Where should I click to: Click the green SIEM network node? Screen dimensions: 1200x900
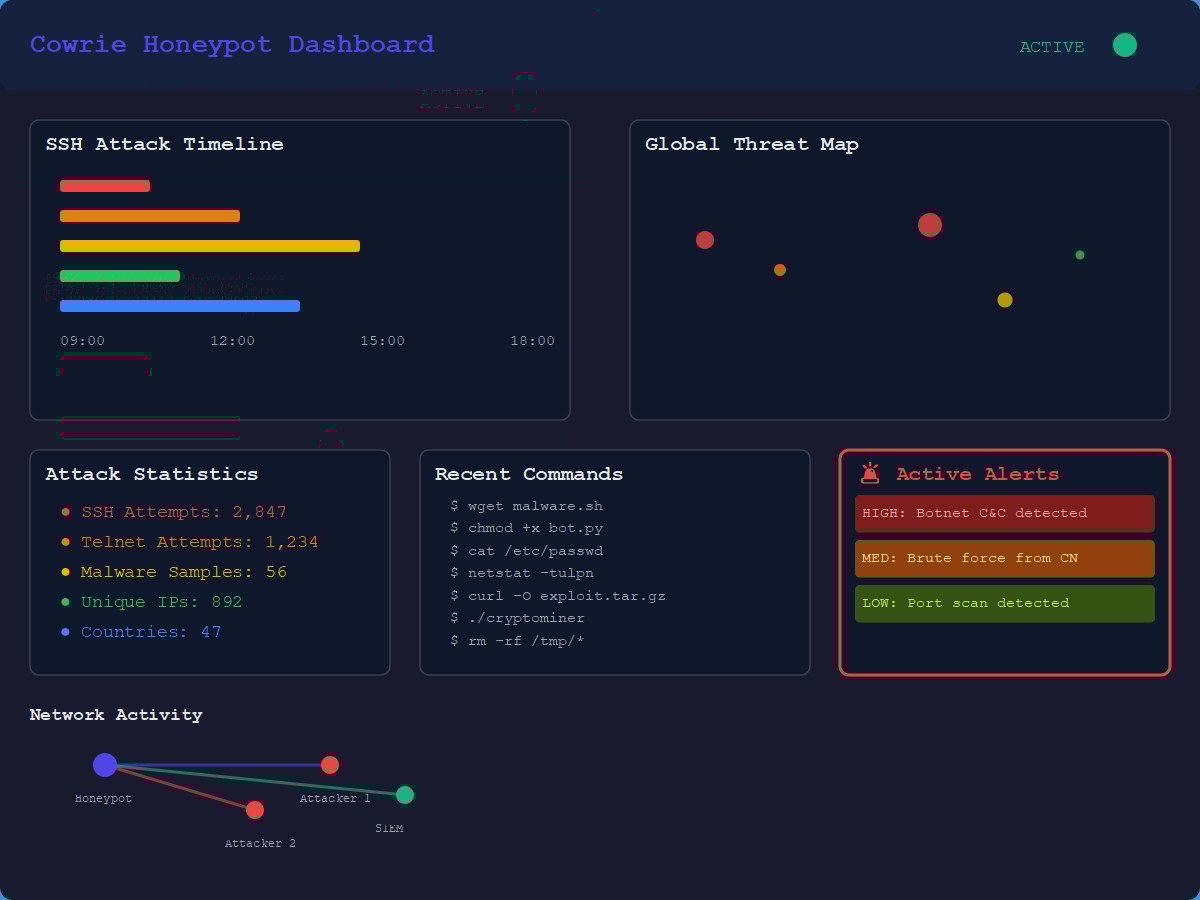click(x=405, y=795)
